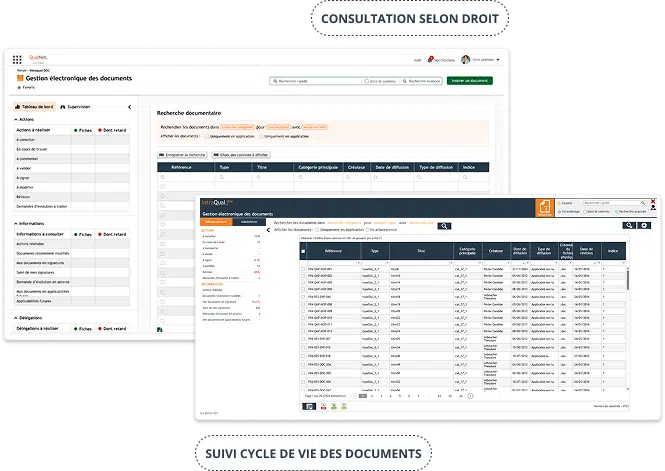Click the gear settings button above grid
Image resolution: width=665 pixels, height=471 pixels.
644,226
